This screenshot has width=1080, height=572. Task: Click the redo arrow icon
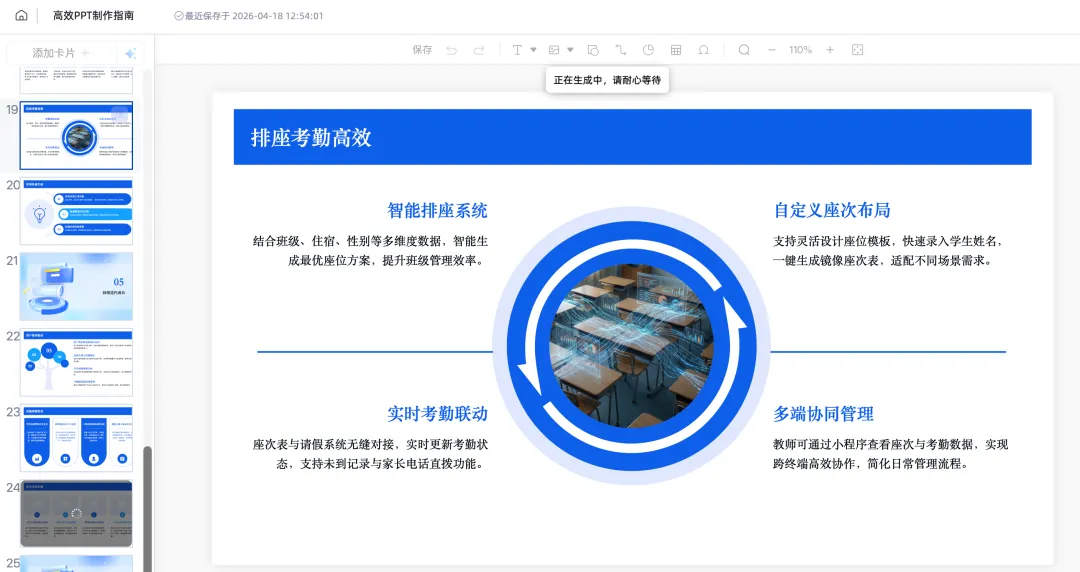[x=479, y=50]
